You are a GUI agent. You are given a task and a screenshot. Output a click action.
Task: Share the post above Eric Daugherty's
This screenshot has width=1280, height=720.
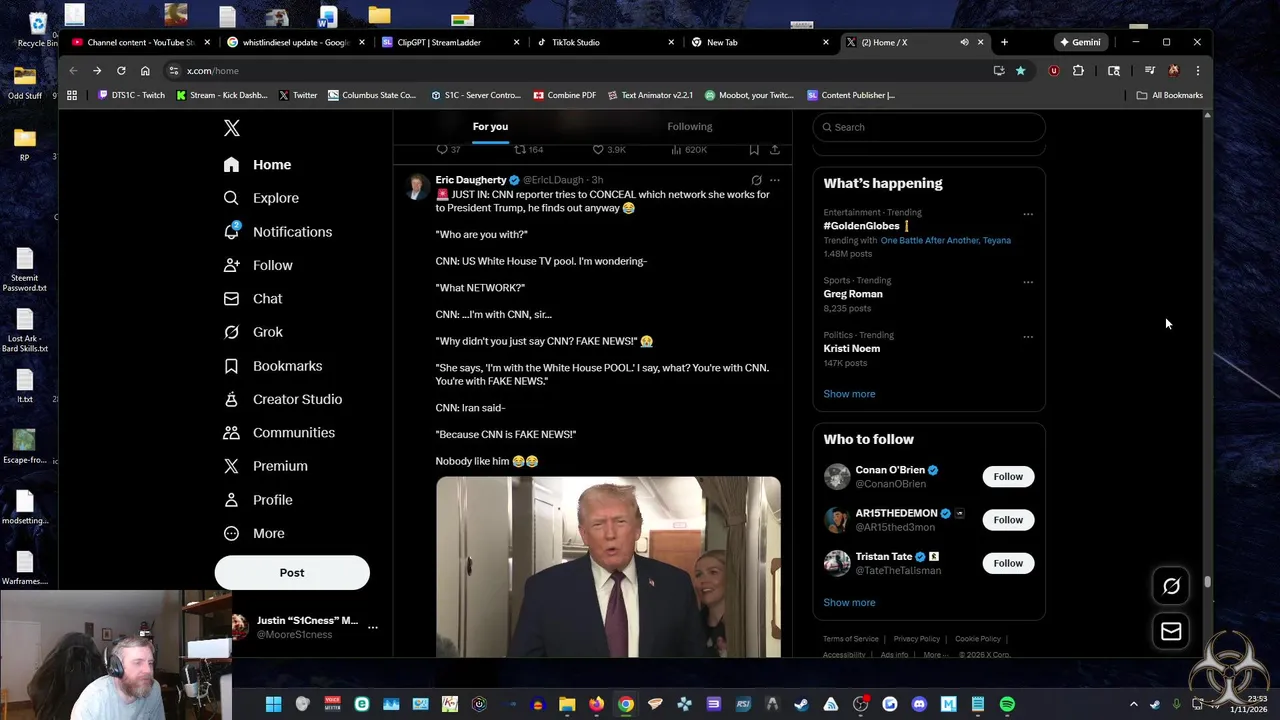[774, 149]
